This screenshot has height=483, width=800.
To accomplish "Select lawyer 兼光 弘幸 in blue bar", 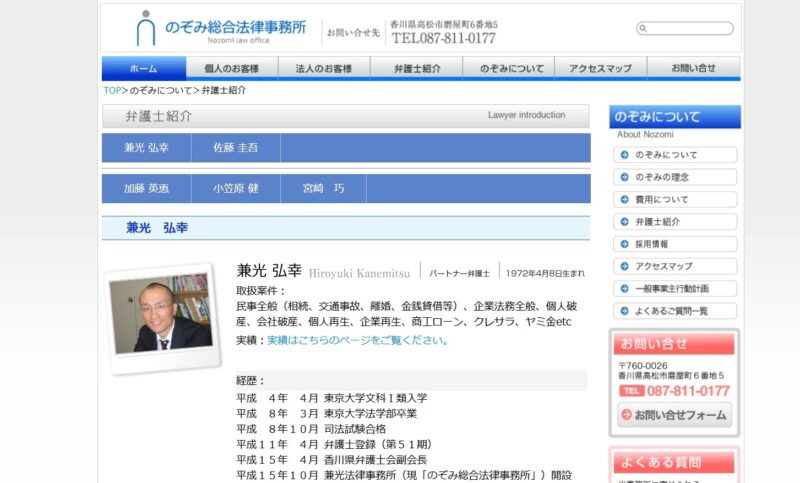I will click(146, 148).
